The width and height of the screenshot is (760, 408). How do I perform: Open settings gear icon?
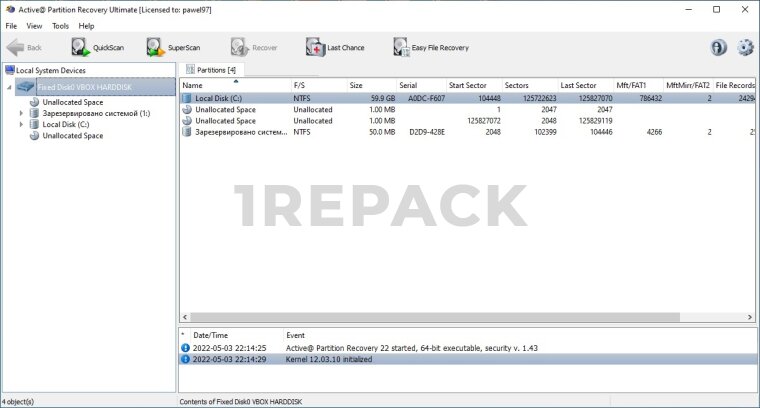click(745, 48)
